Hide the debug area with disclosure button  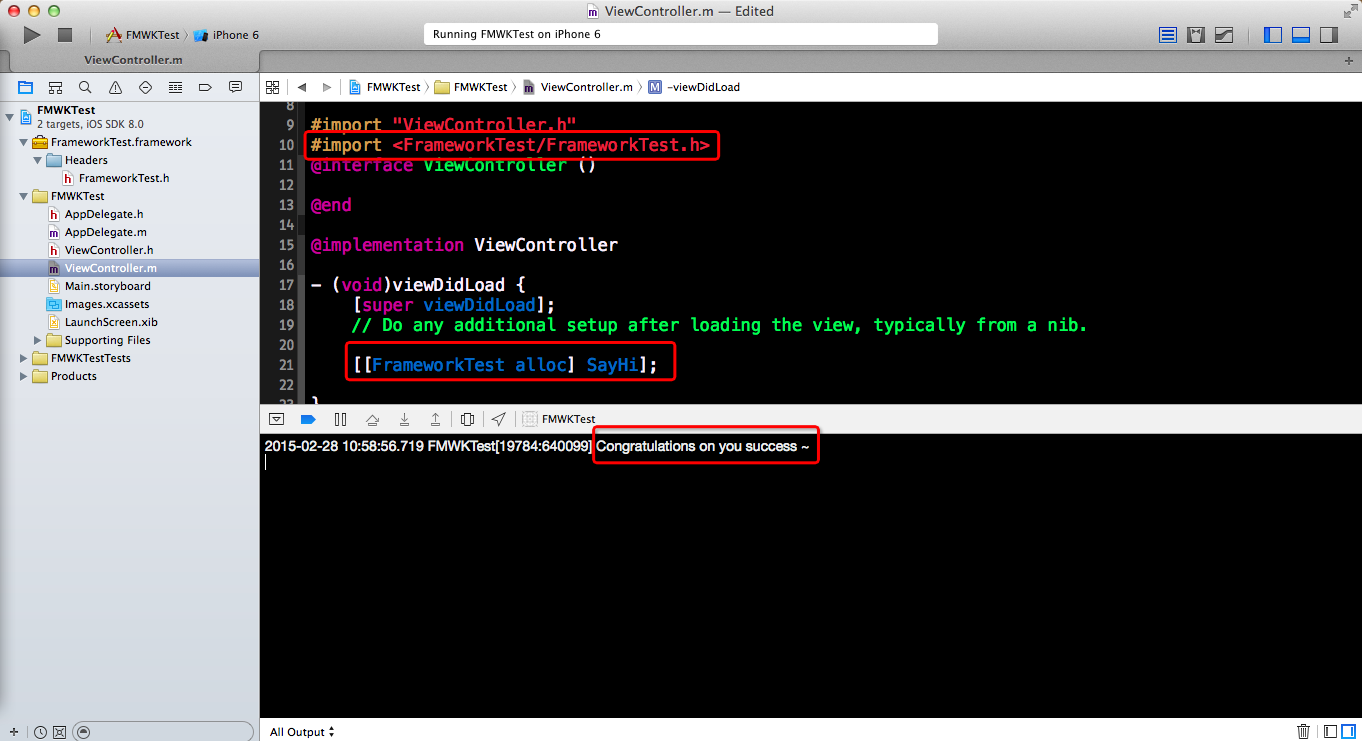click(x=277, y=419)
